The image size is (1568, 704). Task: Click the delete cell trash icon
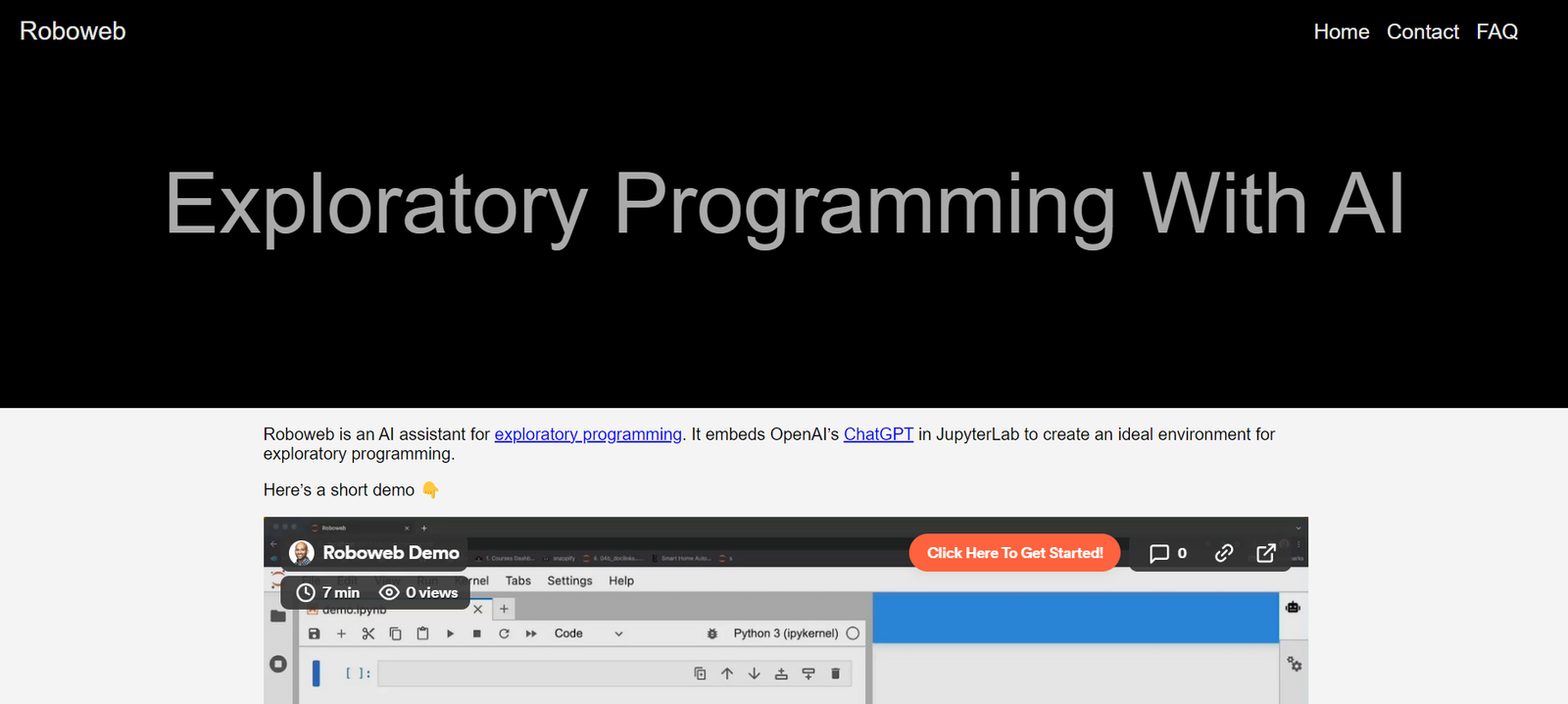pyautogui.click(x=835, y=674)
